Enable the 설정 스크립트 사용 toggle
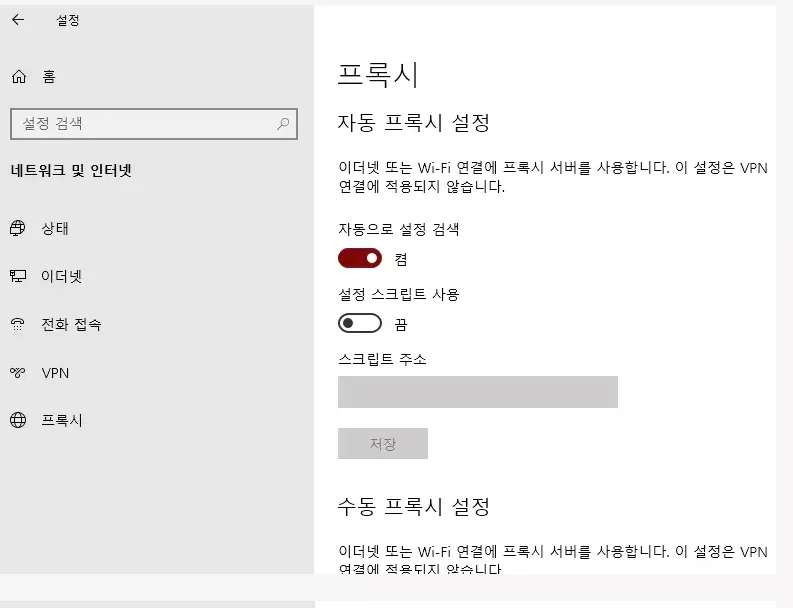 [360, 323]
